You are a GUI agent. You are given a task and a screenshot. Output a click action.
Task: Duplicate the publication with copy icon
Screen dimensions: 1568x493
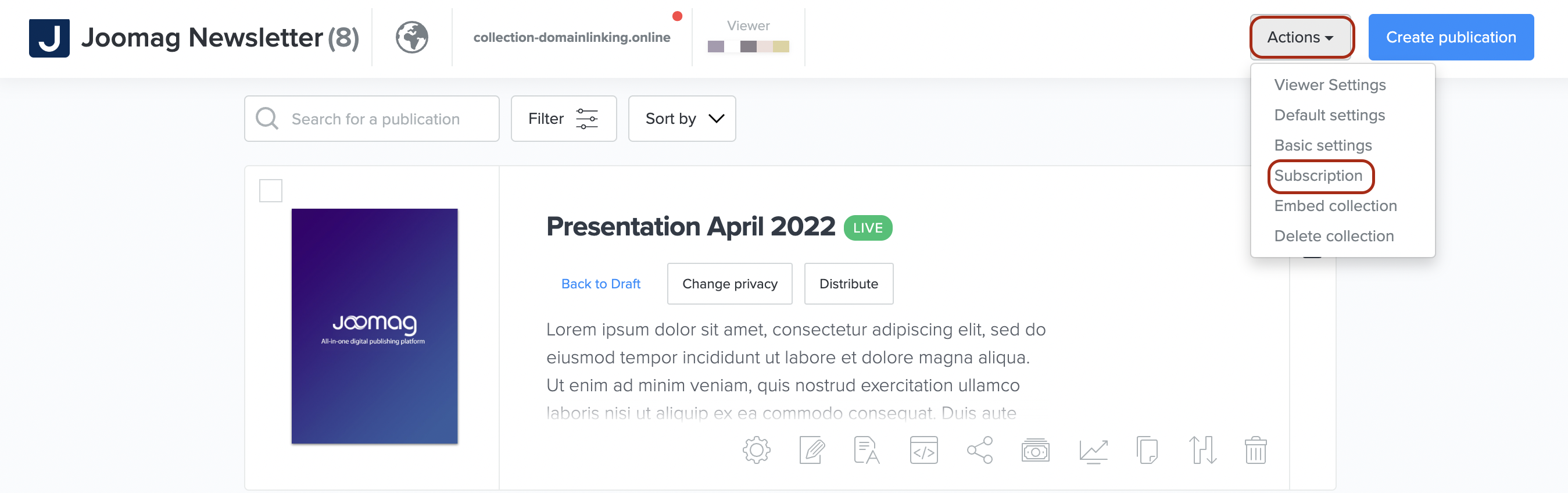coord(1147,451)
